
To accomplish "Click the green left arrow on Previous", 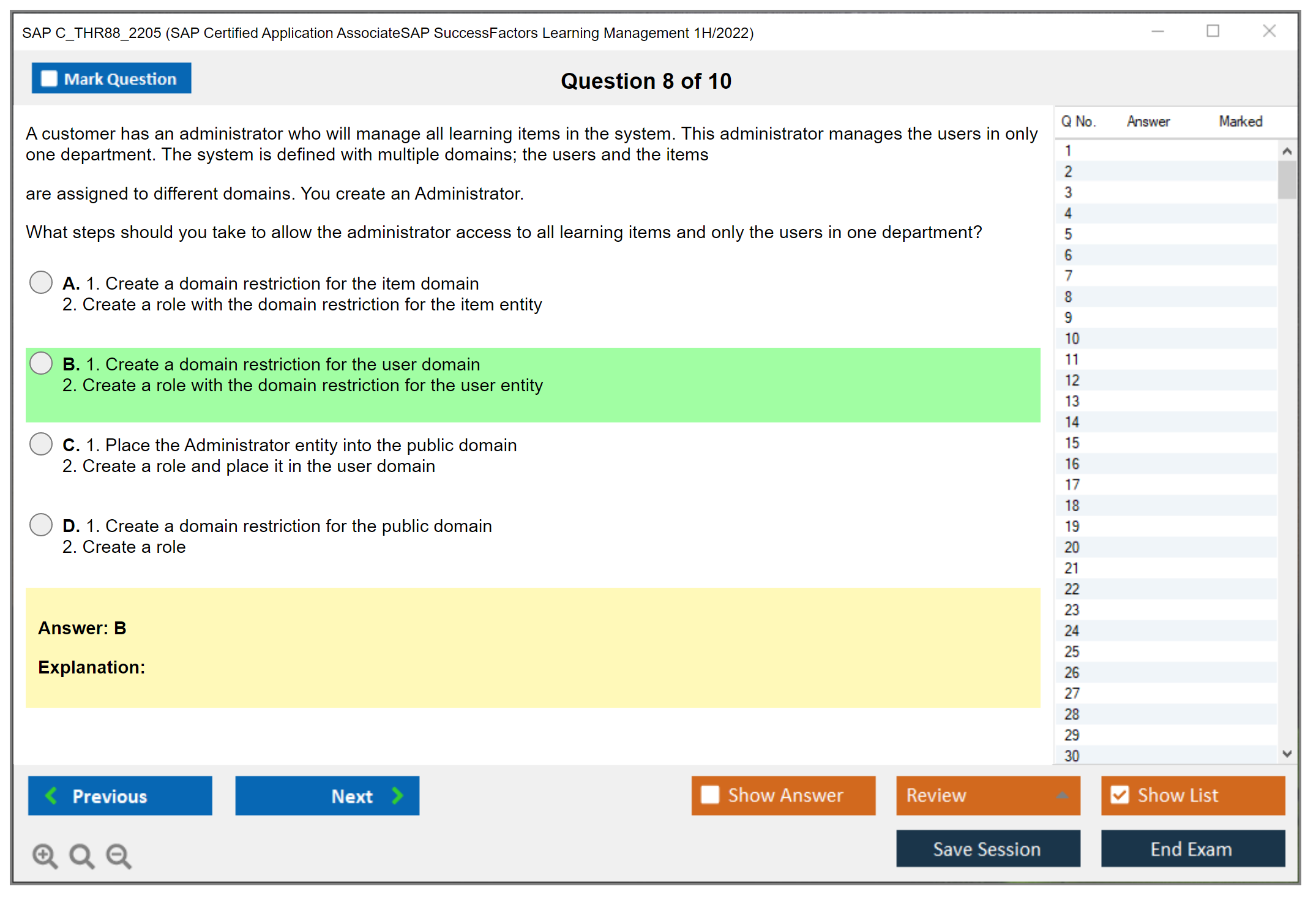I will [x=51, y=795].
